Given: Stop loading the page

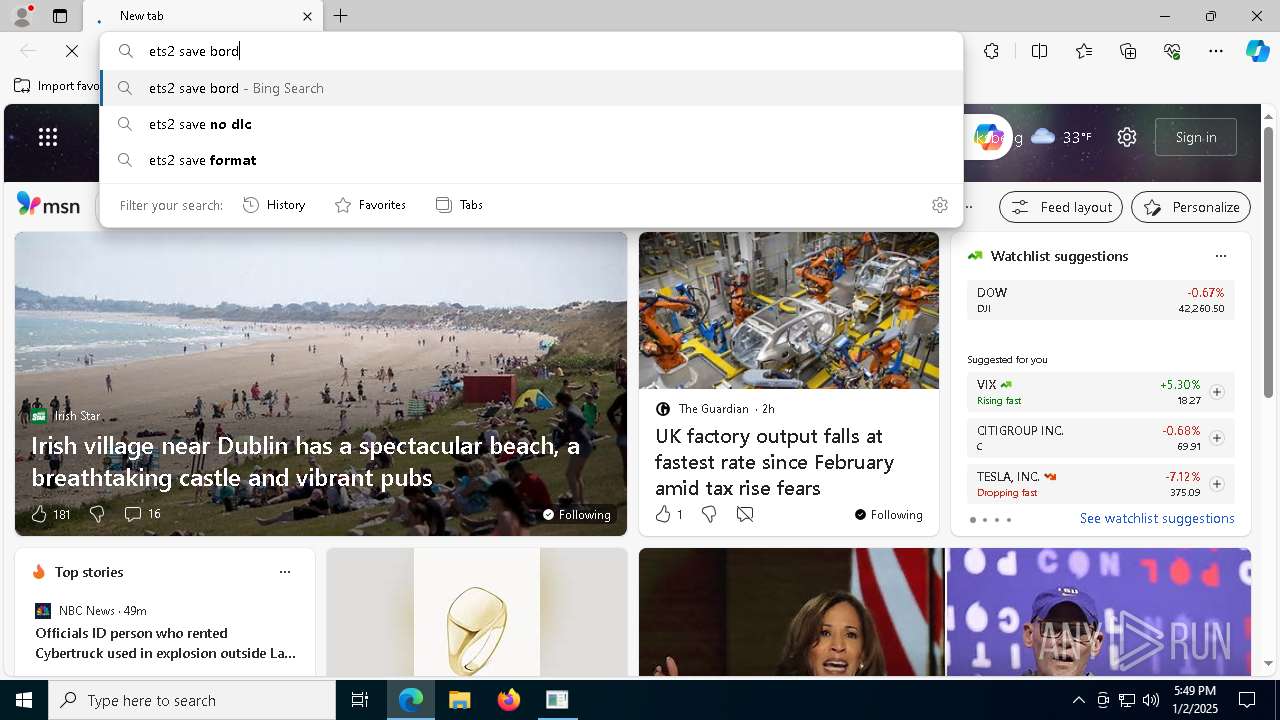Looking at the screenshot, I should pos(72,51).
